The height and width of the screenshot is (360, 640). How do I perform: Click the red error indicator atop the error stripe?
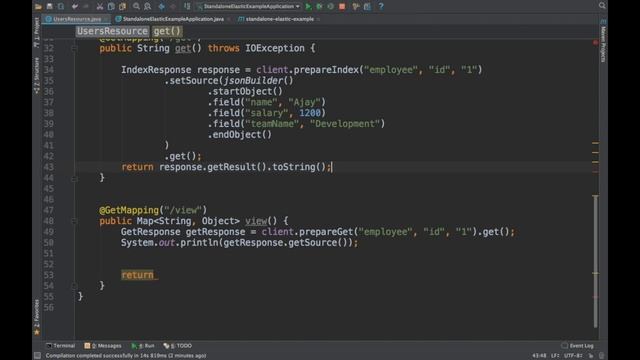tap(596, 42)
